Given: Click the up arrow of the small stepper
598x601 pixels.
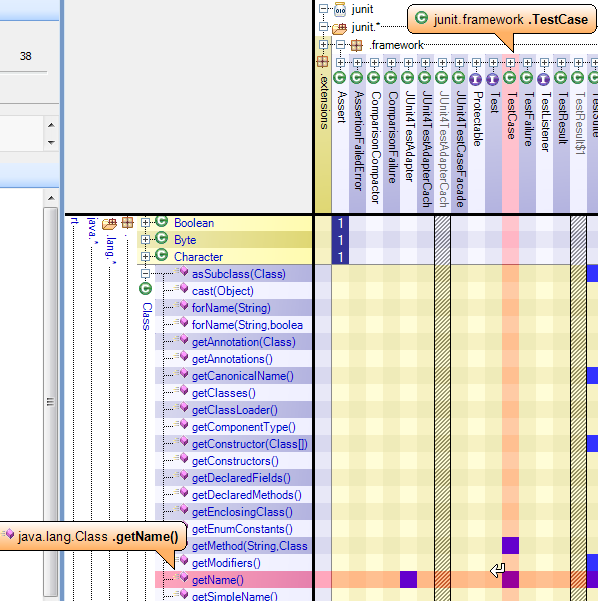Looking at the screenshot, I should point(51,125).
